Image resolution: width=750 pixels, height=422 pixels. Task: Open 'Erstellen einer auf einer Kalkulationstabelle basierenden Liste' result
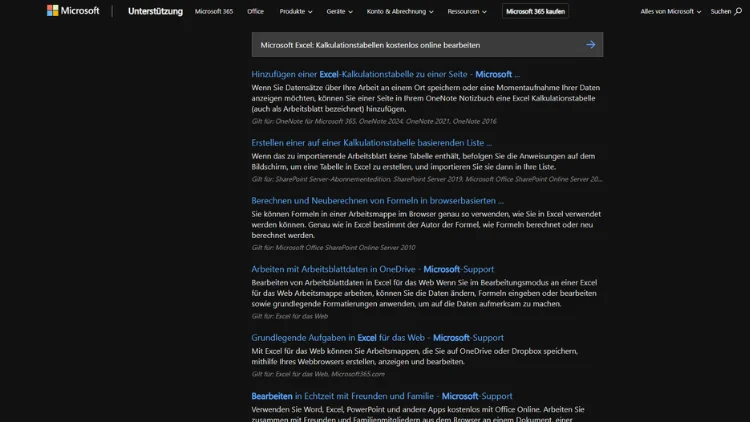pyautogui.click(x=372, y=143)
